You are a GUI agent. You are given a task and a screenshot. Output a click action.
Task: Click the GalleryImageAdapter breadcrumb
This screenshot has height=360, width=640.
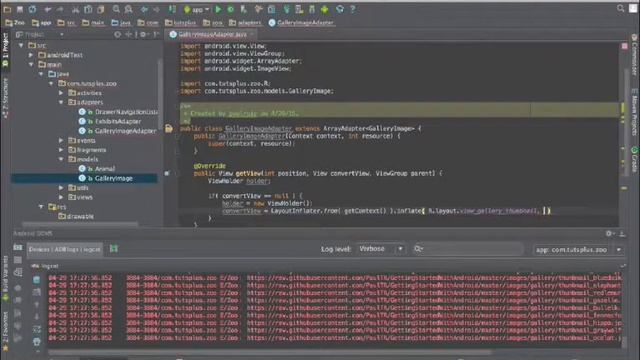click(x=301, y=23)
